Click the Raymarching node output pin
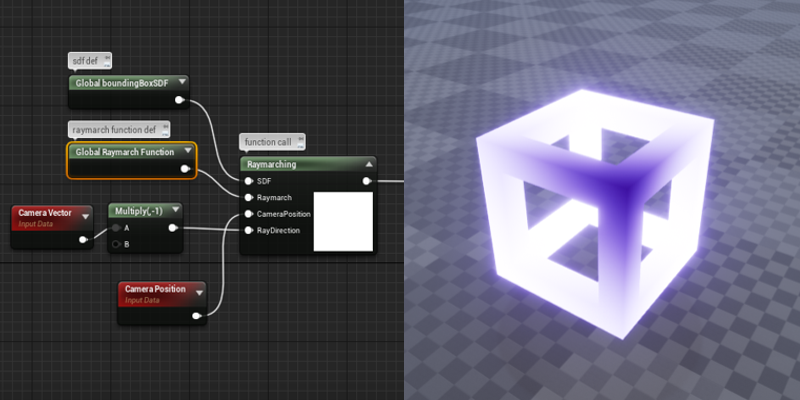The height and width of the screenshot is (400, 800). [366, 181]
